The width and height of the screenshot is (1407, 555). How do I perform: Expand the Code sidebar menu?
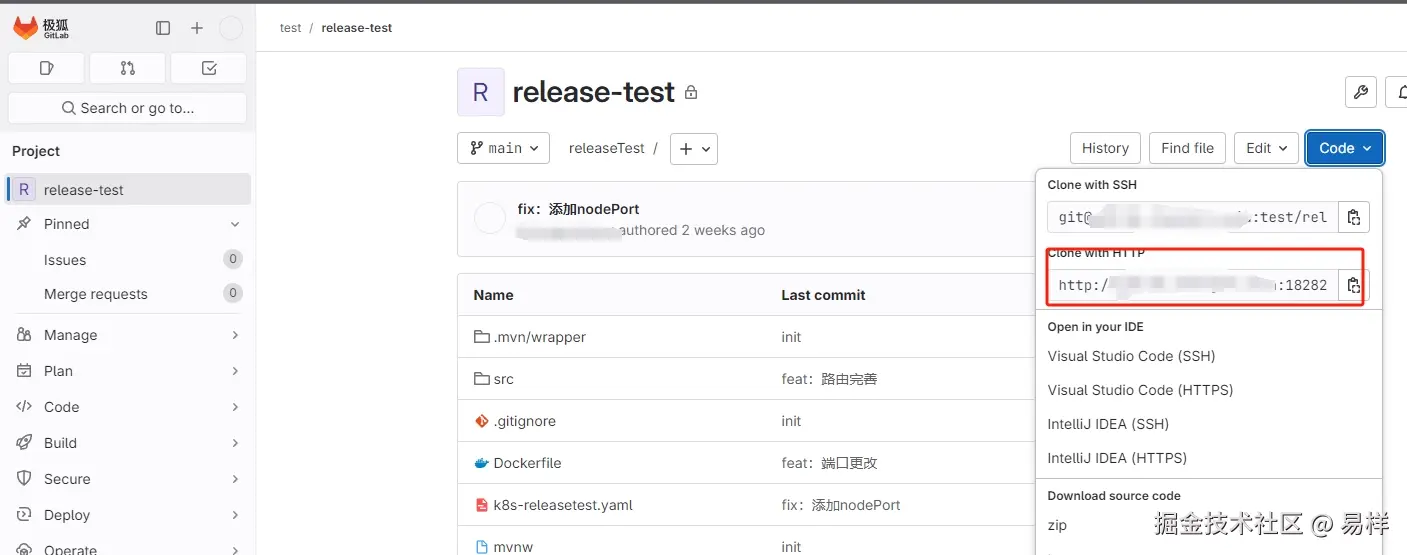tap(128, 407)
